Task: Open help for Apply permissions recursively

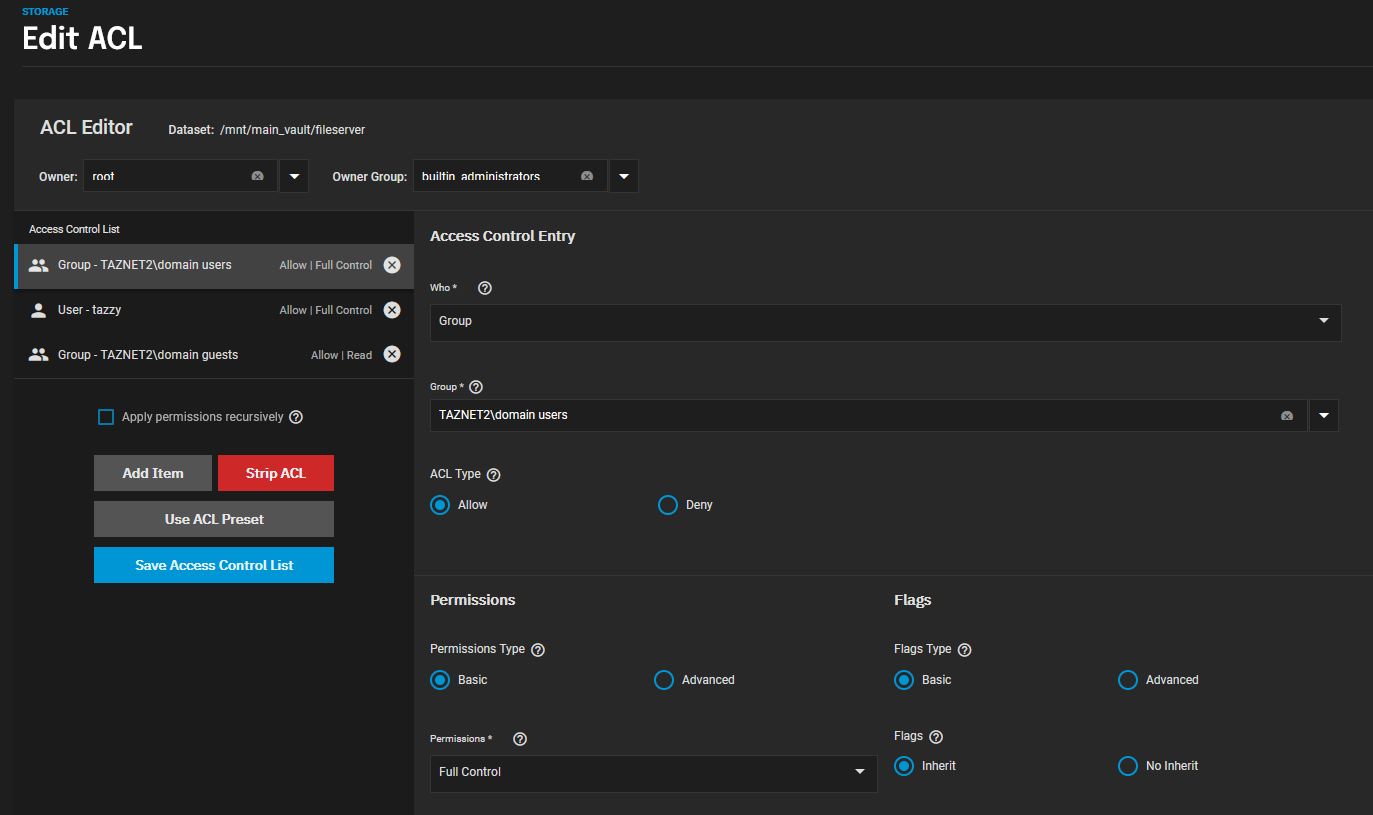Action: point(296,417)
